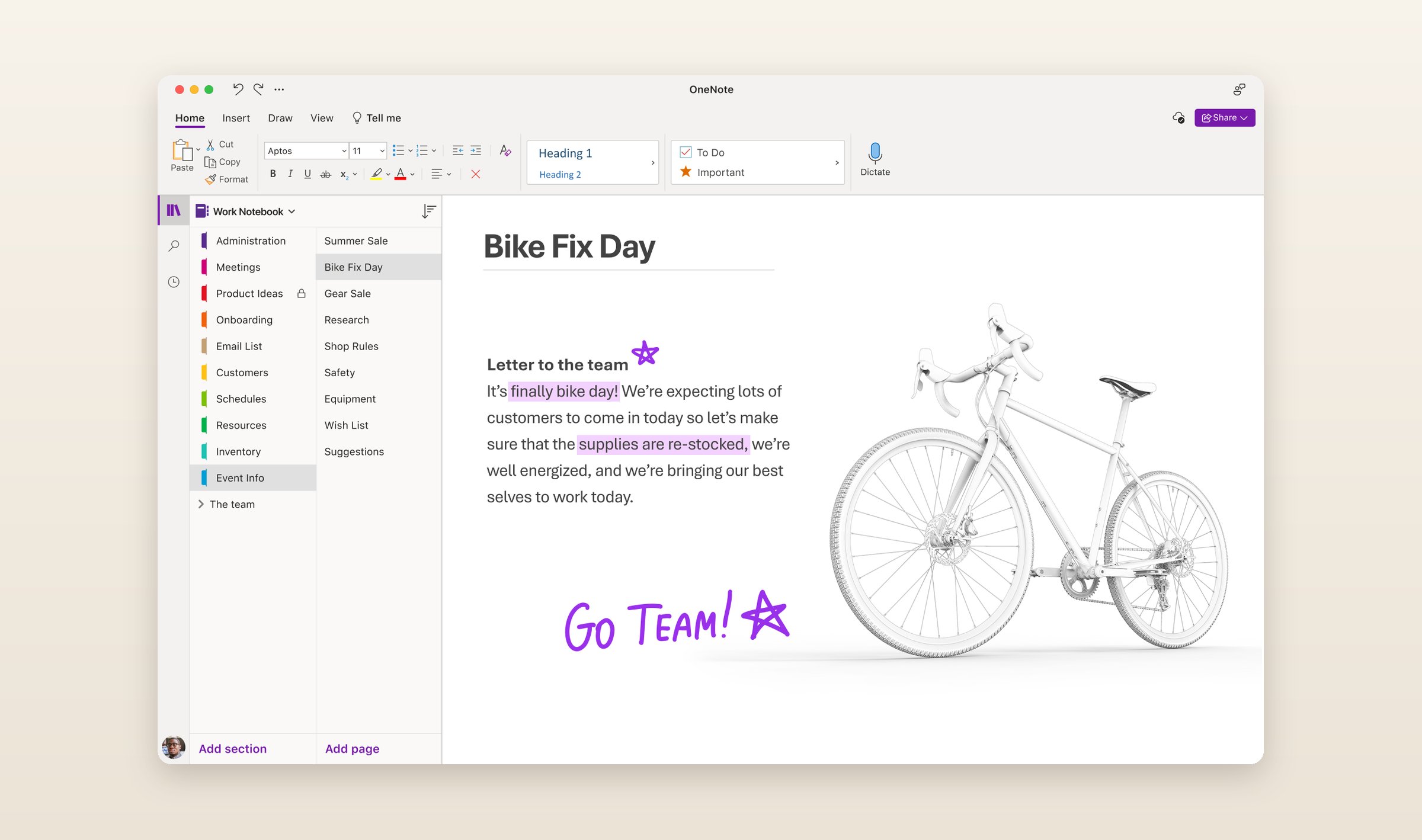Screen dimensions: 1422x840
Task: Click the sort pages icon
Action: click(428, 211)
